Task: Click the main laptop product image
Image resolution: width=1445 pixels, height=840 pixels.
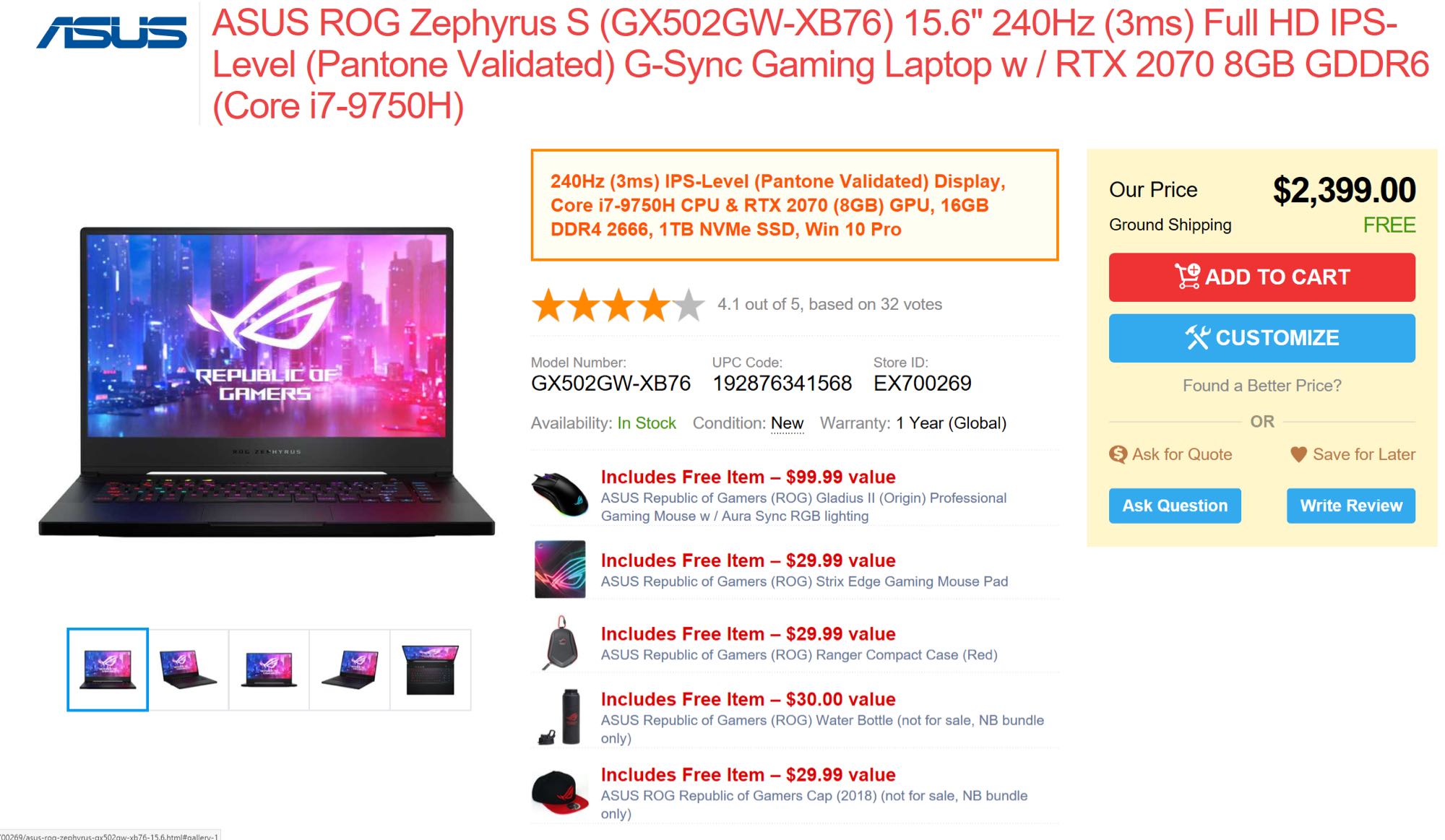Action: point(267,381)
